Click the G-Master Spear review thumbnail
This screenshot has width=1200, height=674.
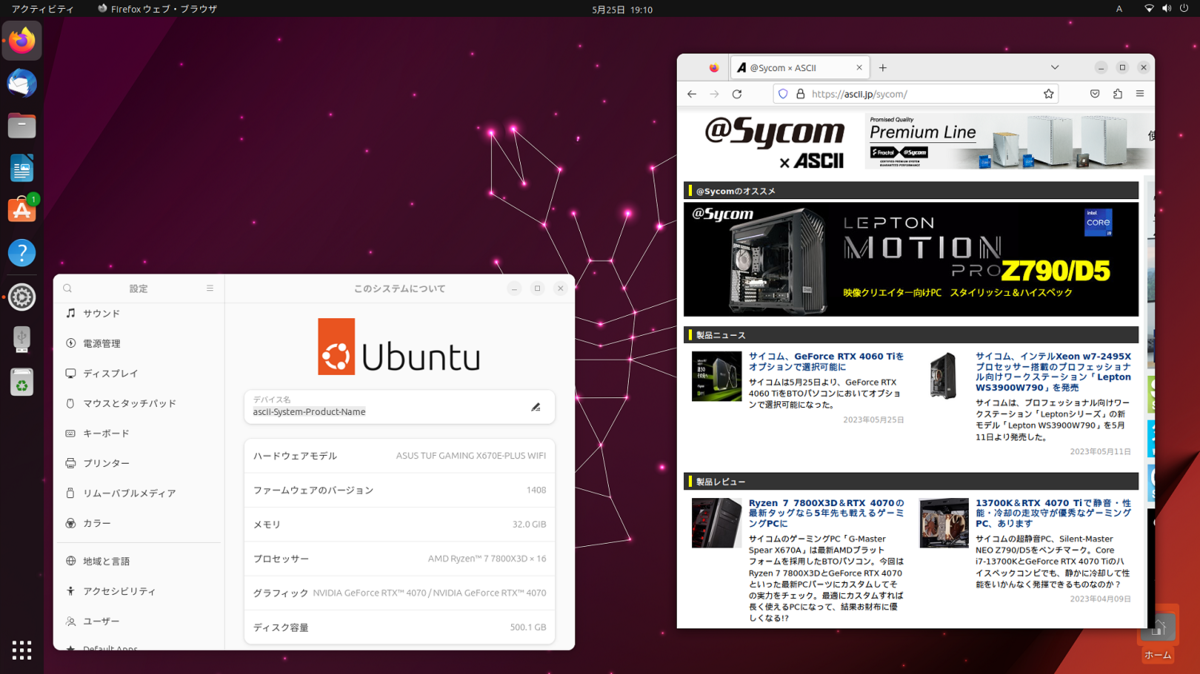716,523
